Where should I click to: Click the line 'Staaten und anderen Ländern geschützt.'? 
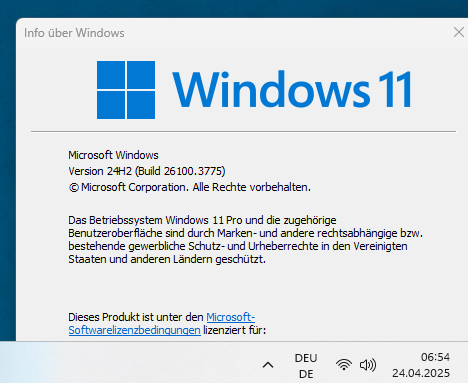tap(167, 259)
